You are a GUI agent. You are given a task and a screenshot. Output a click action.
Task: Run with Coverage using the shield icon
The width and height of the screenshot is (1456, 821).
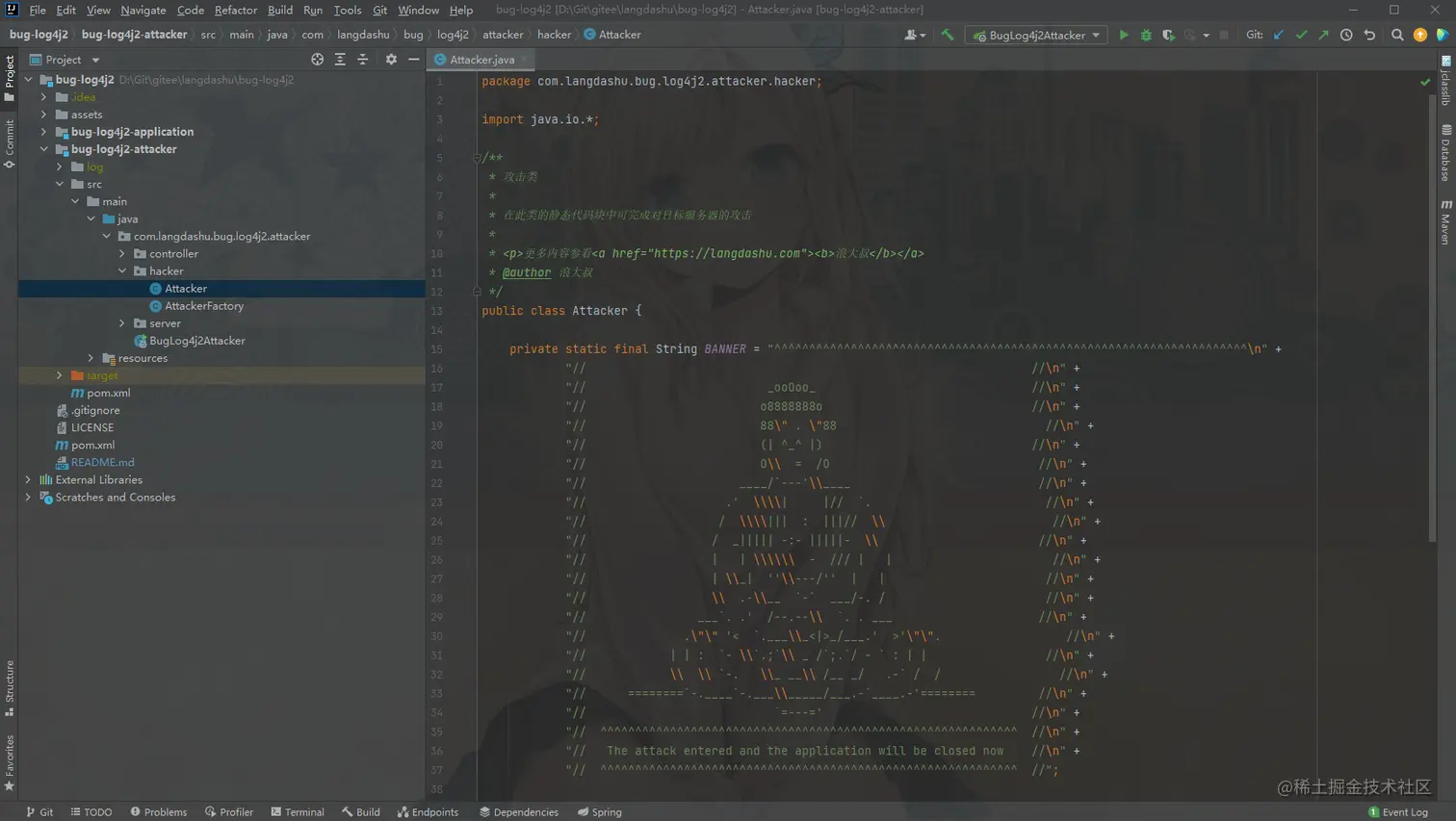[1168, 35]
